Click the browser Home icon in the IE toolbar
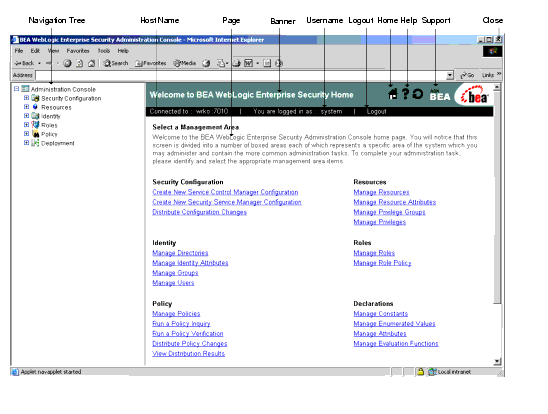 tap(91, 63)
